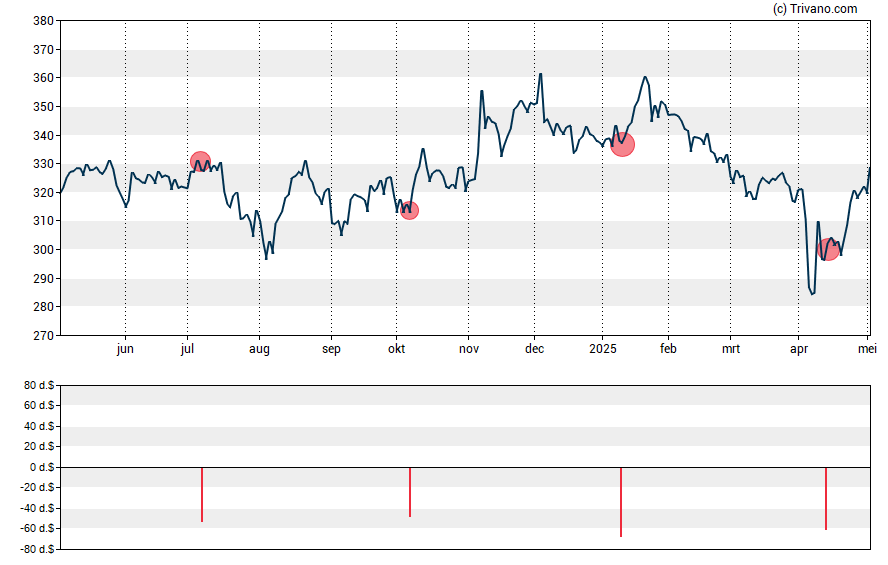Click the '60 d.$' lower axis label
Viewport: 888px width, 565px height.
(39, 405)
